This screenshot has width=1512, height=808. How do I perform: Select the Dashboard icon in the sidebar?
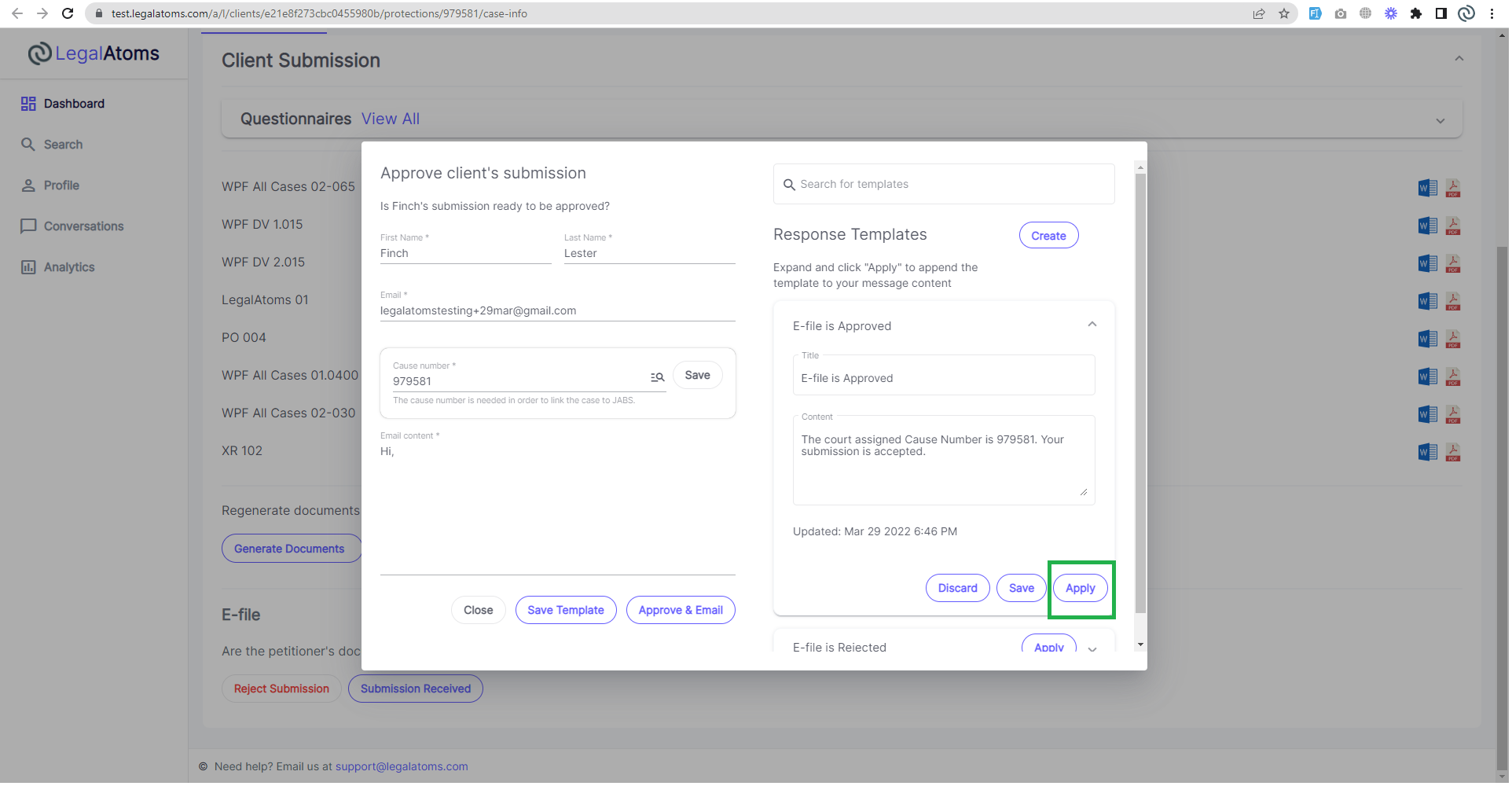pos(29,103)
